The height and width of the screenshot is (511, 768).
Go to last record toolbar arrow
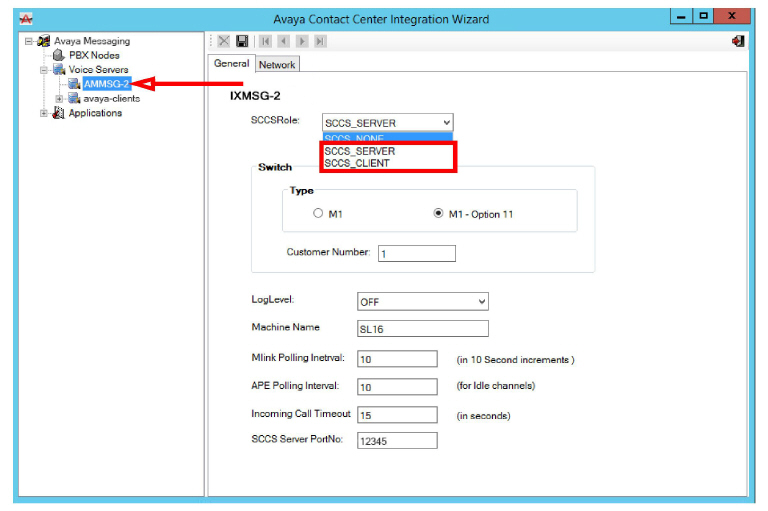(x=320, y=42)
